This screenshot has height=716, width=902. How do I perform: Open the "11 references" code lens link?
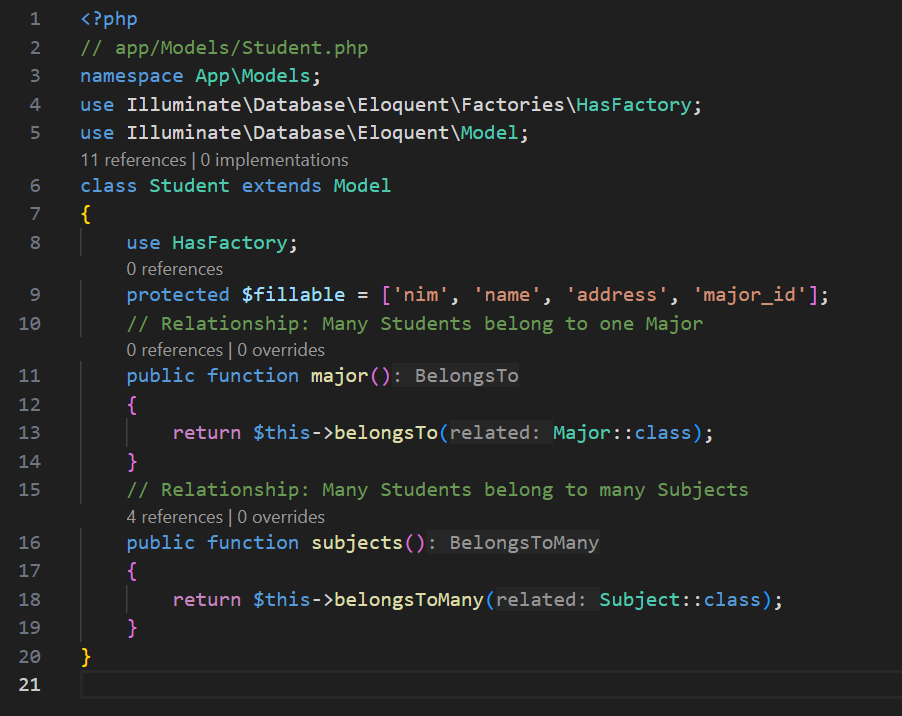(132, 160)
